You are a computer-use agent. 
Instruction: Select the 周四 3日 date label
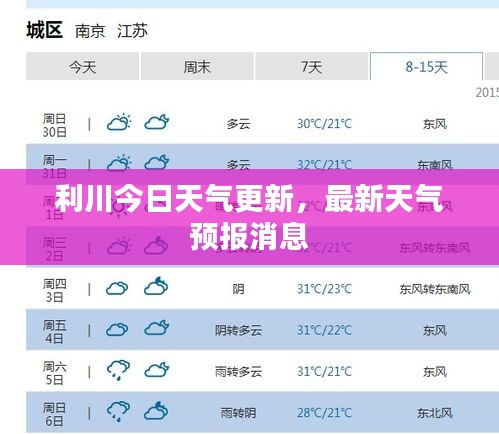[55, 290]
